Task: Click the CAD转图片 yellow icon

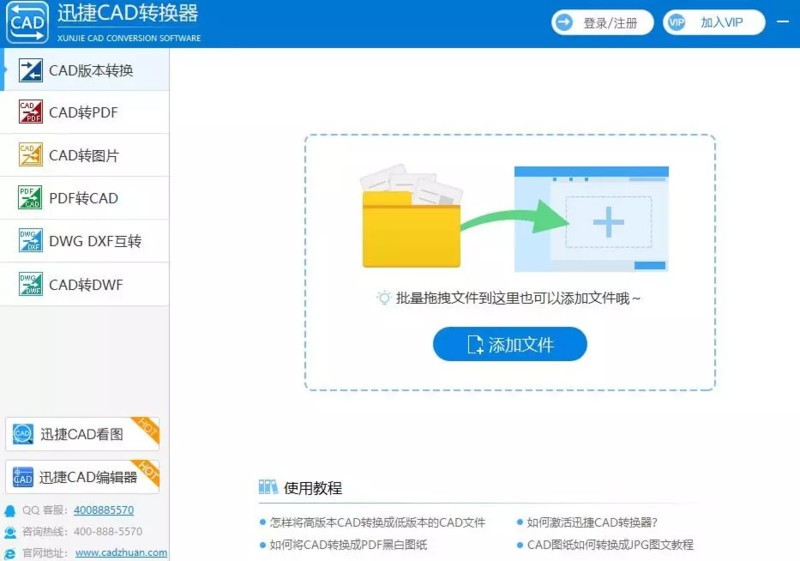Action: click(x=31, y=155)
